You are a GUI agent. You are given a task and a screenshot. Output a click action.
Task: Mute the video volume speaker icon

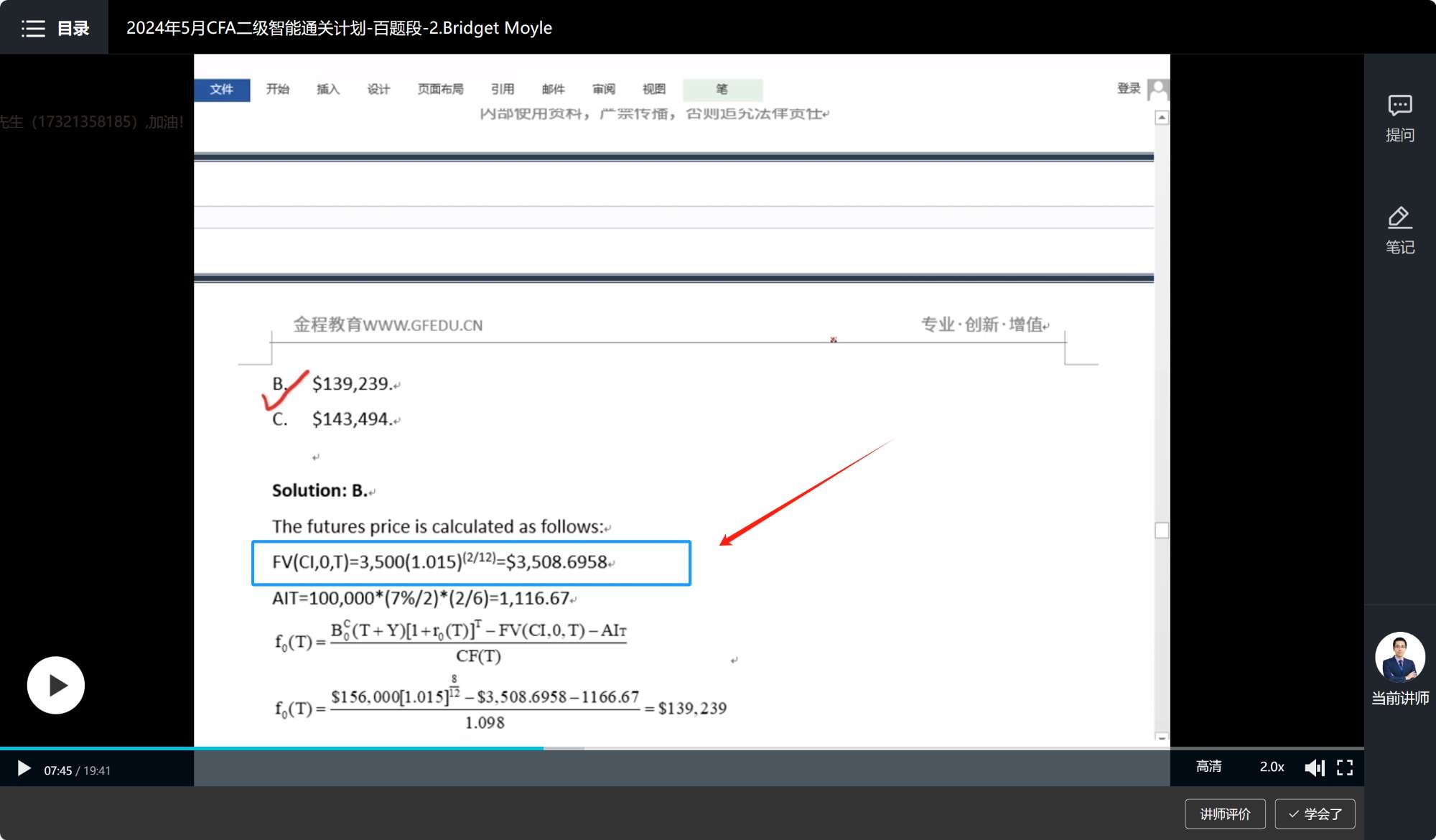tap(1314, 767)
